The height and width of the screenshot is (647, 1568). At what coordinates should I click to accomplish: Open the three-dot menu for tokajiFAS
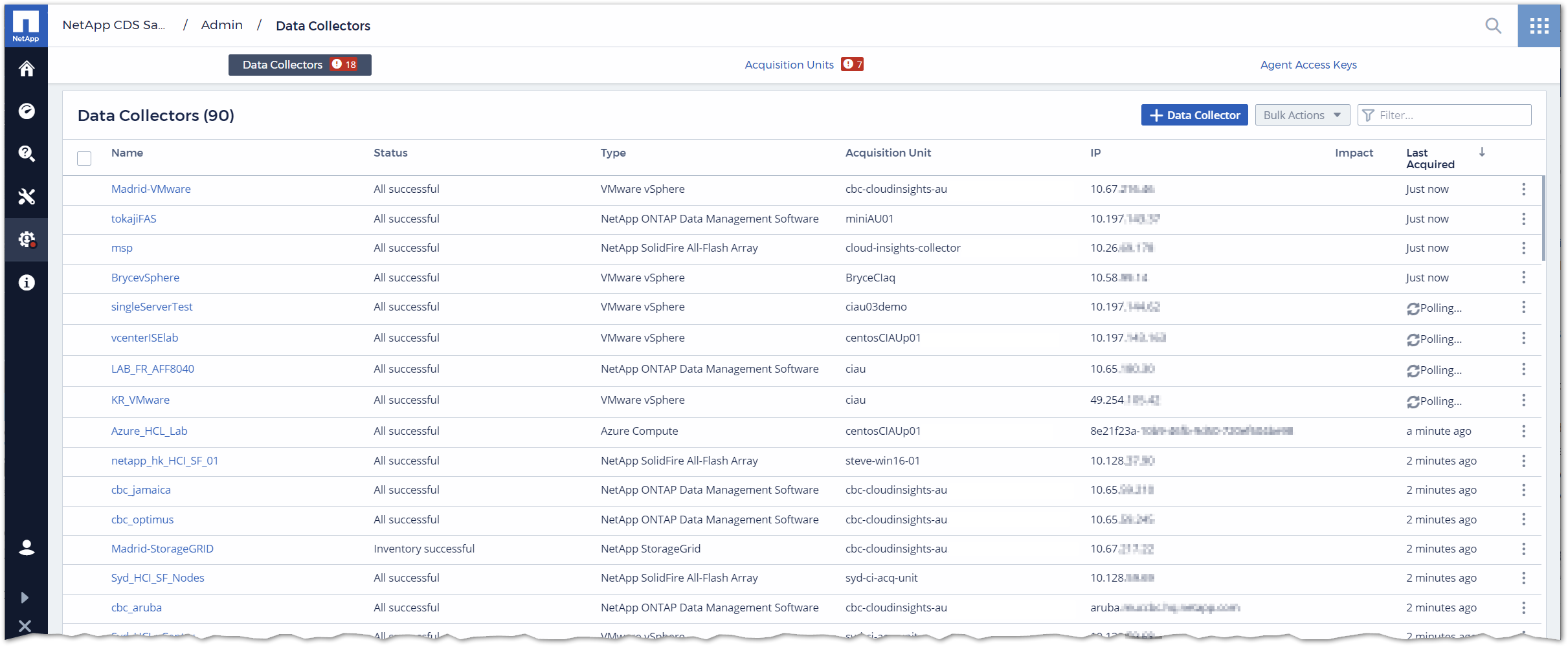[1523, 219]
